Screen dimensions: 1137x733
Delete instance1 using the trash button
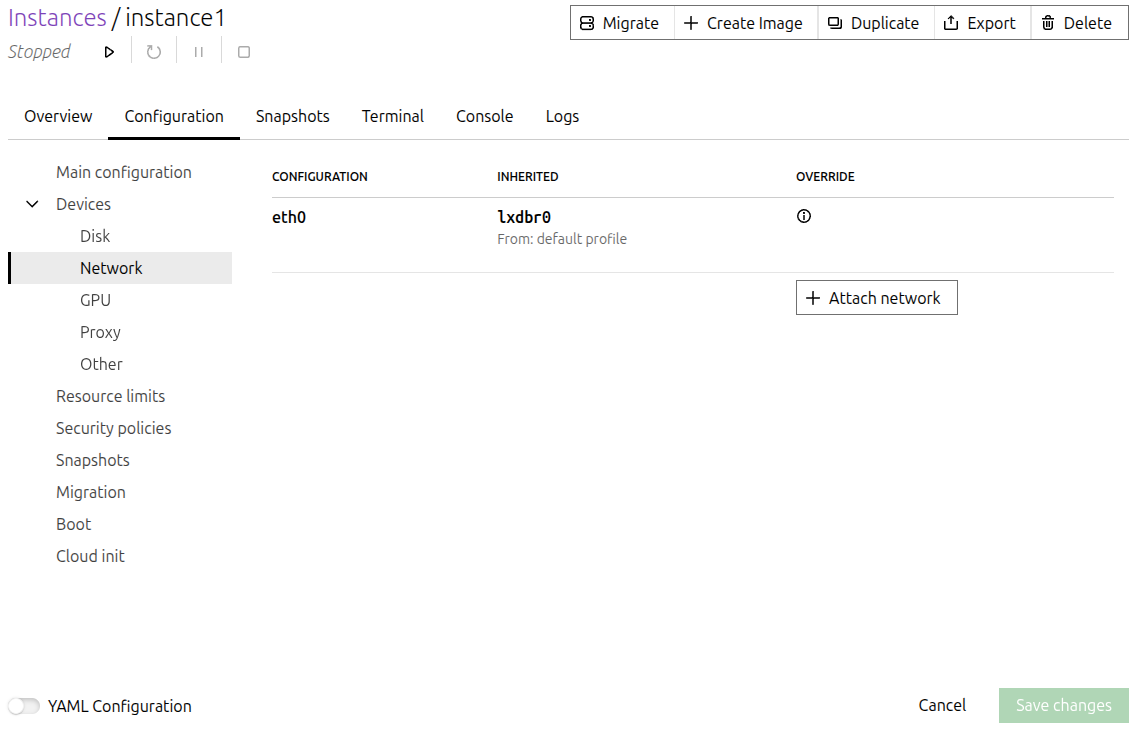pyautogui.click(x=1078, y=23)
